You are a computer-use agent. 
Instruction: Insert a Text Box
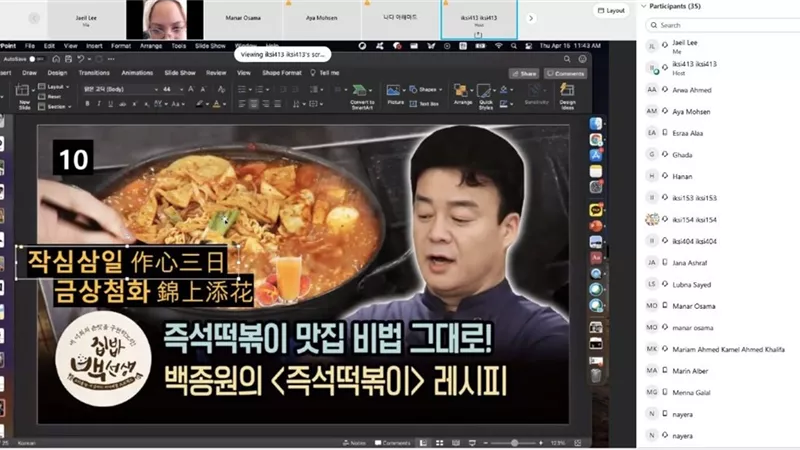click(x=424, y=104)
